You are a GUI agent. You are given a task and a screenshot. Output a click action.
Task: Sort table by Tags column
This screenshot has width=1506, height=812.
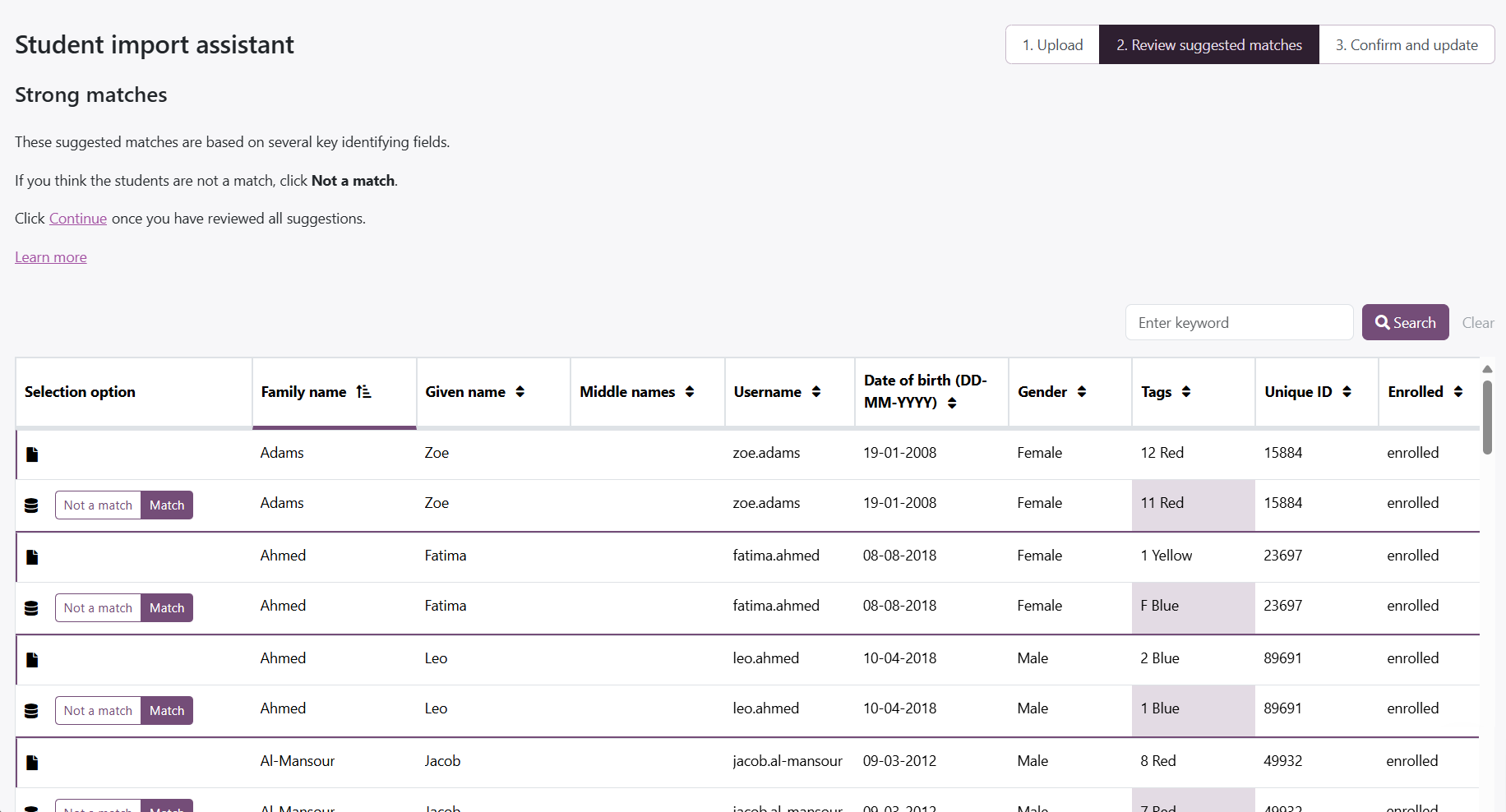pyautogui.click(x=1185, y=392)
